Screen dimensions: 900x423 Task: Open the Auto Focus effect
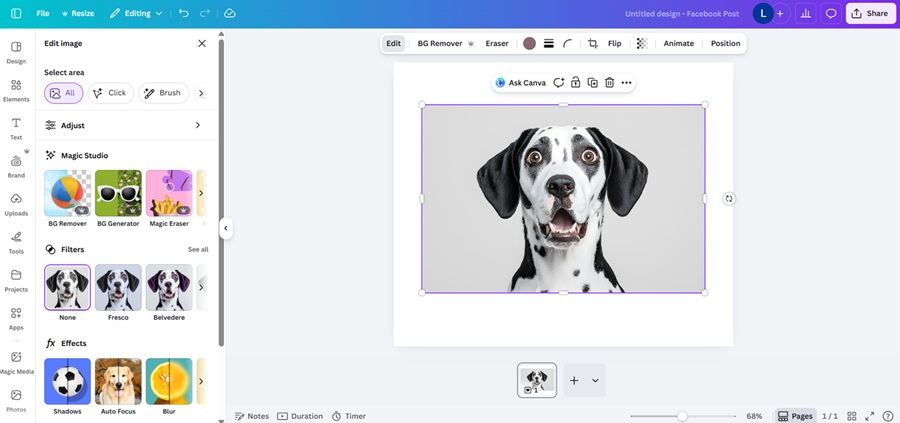point(118,381)
